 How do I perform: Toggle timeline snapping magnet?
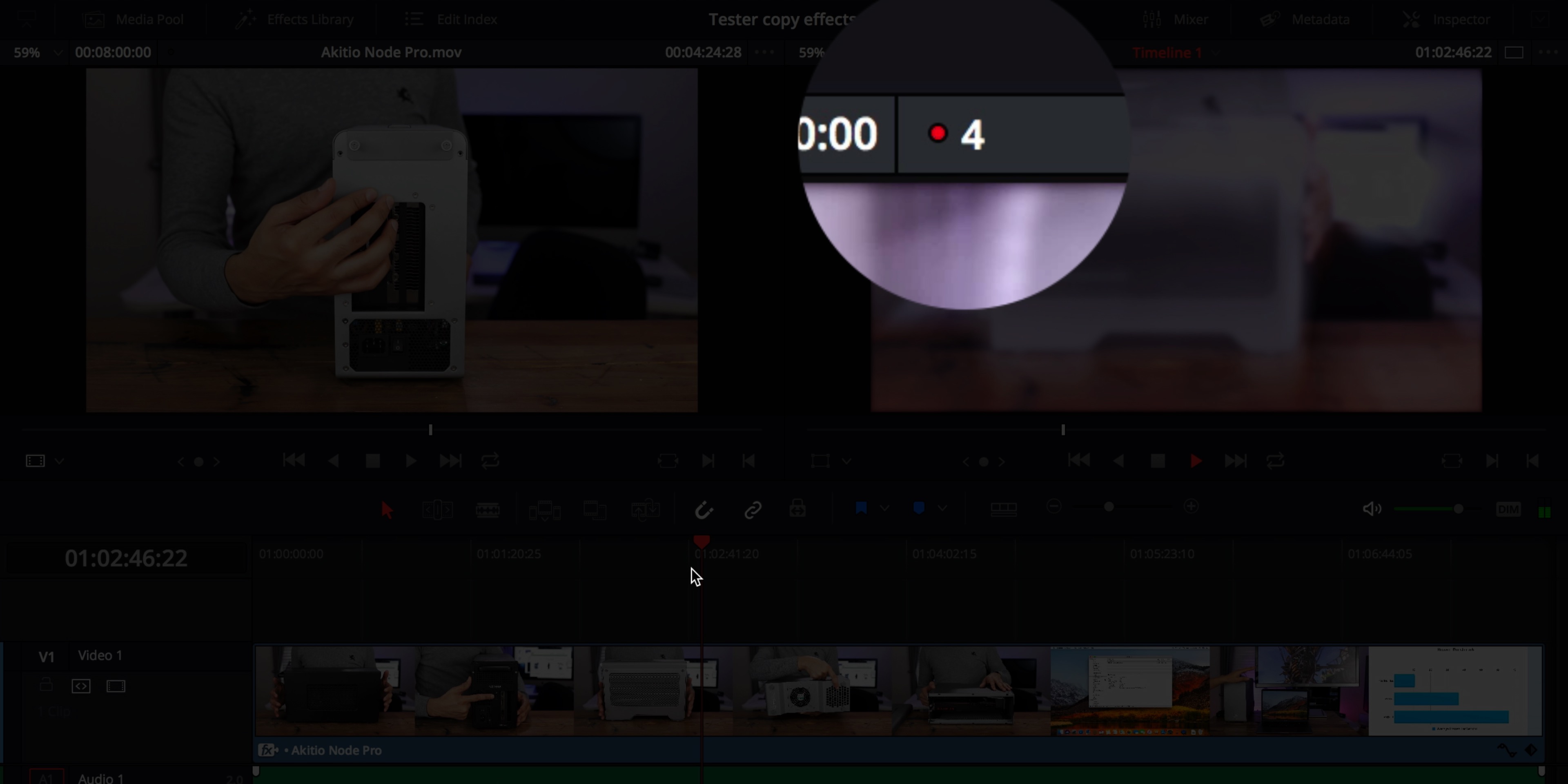pyautogui.click(x=704, y=510)
